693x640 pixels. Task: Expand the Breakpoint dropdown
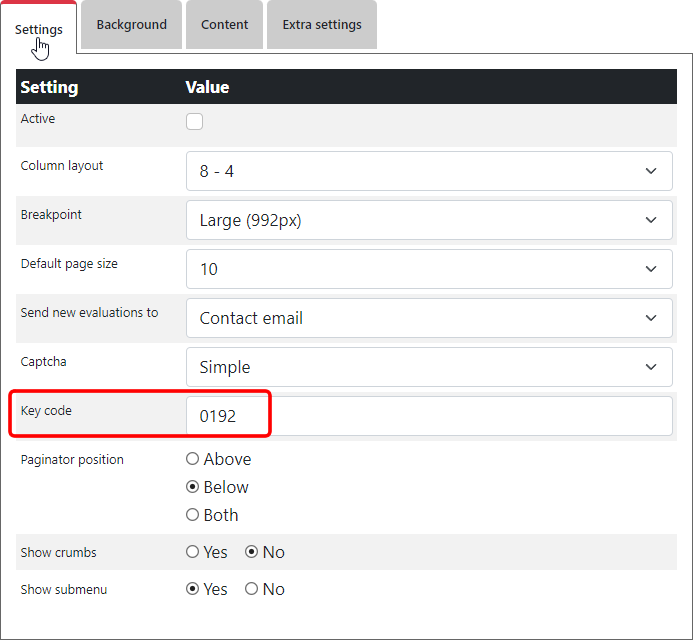pyautogui.click(x=428, y=220)
